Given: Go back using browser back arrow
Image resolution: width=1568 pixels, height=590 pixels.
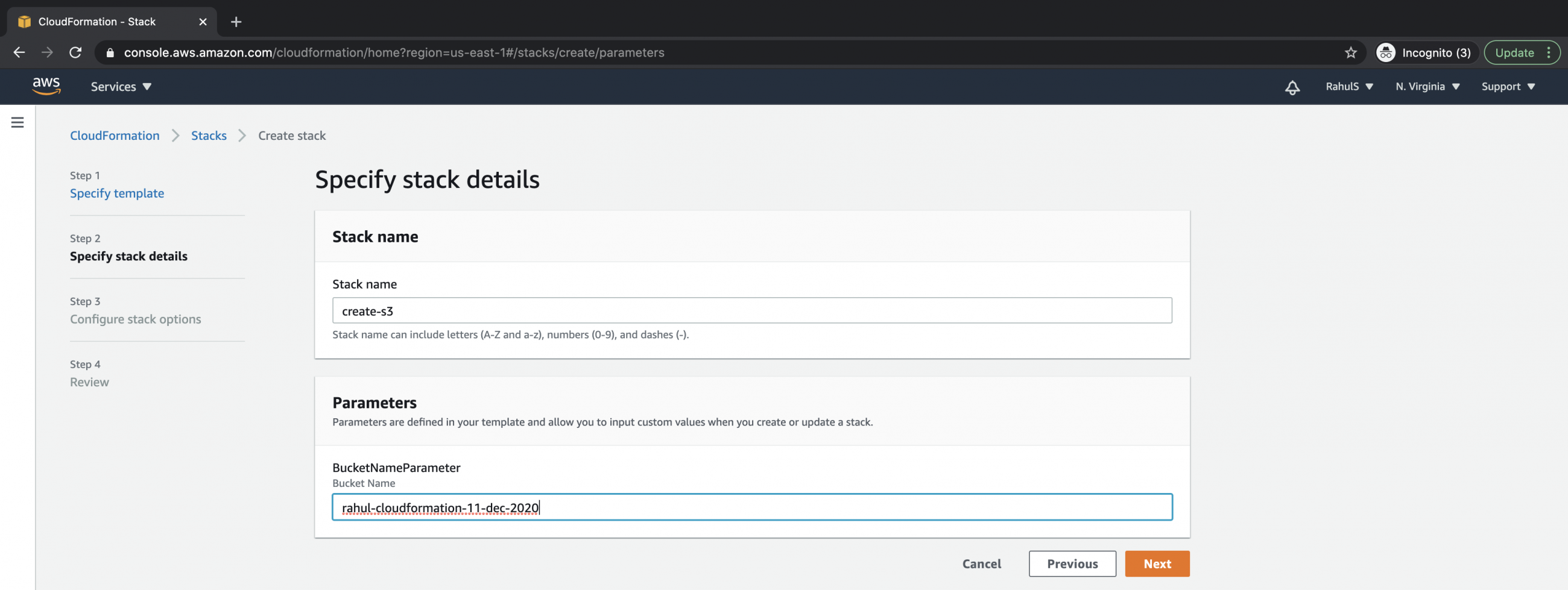Looking at the screenshot, I should coord(19,53).
